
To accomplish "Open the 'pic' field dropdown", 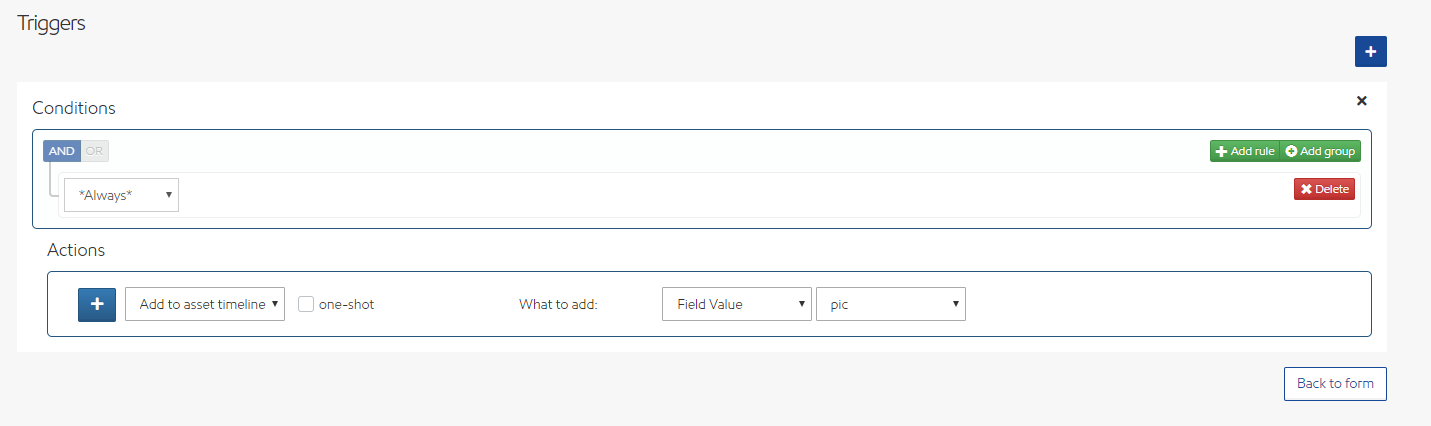I will (890, 304).
